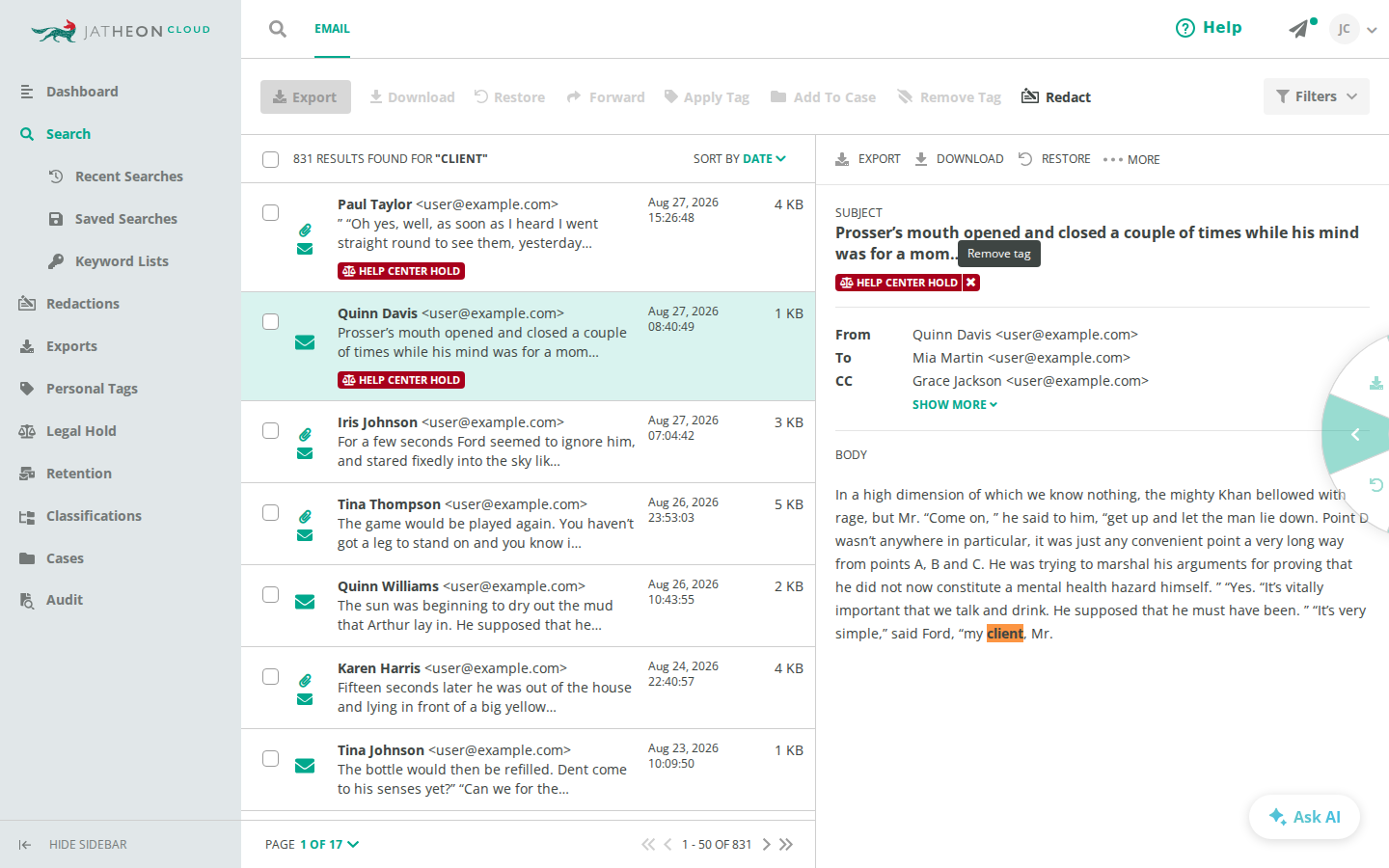
Task: Click envelope icon of Quinn Davis email
Action: (x=305, y=342)
